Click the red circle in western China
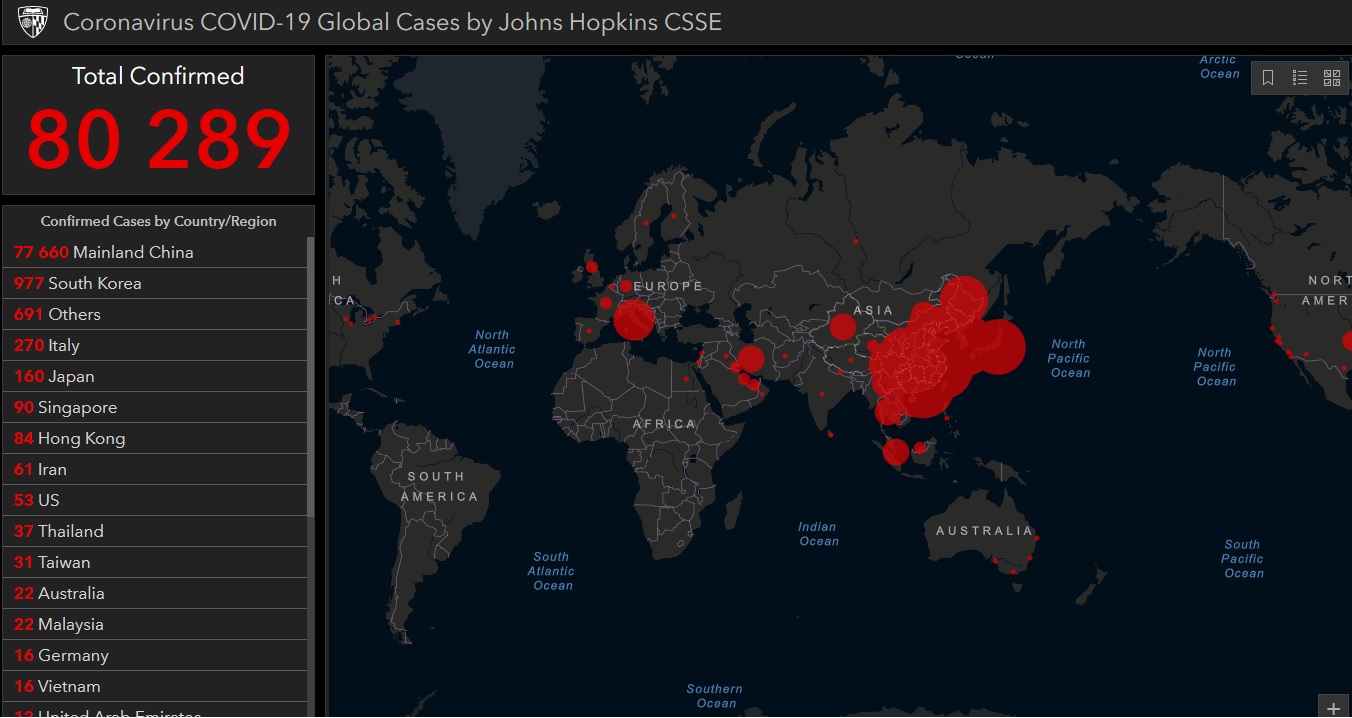Screen dimensions: 1352x718 point(843,327)
